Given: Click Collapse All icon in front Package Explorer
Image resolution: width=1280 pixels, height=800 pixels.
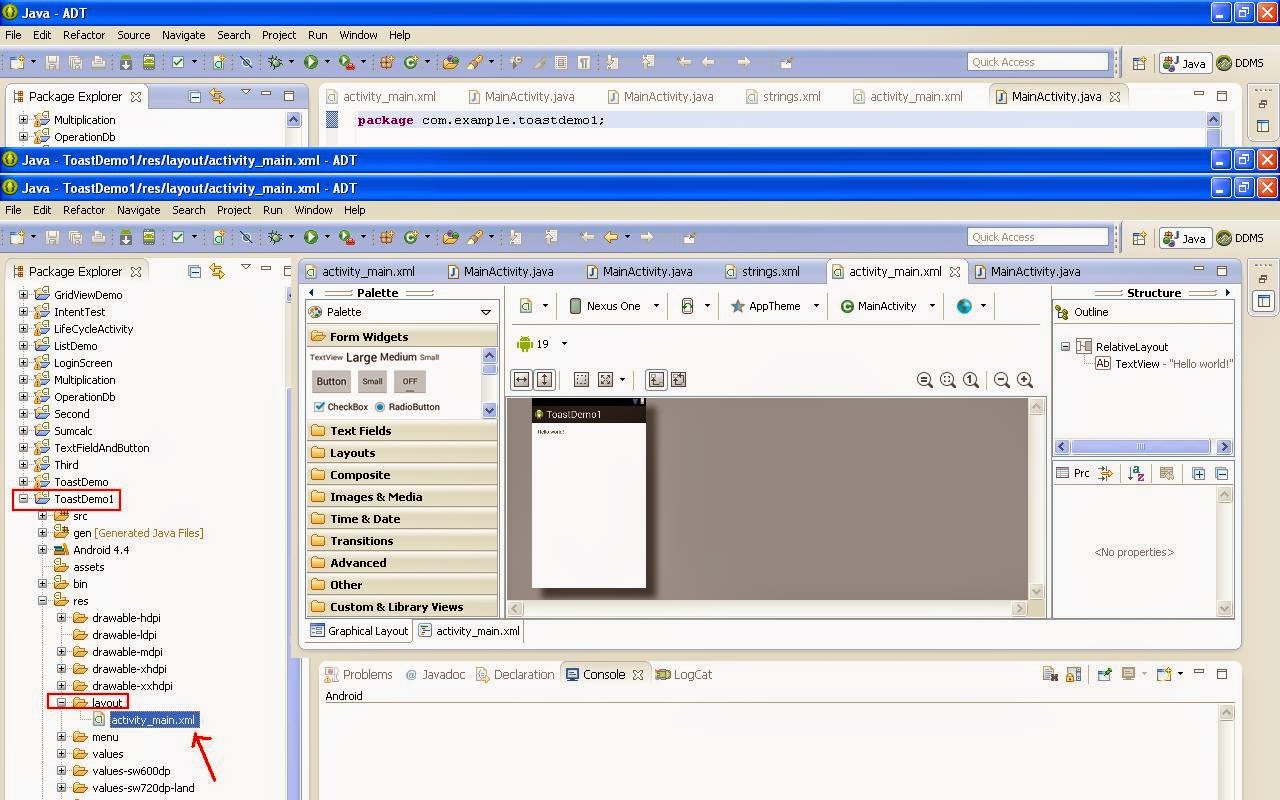Looking at the screenshot, I should pos(195,271).
